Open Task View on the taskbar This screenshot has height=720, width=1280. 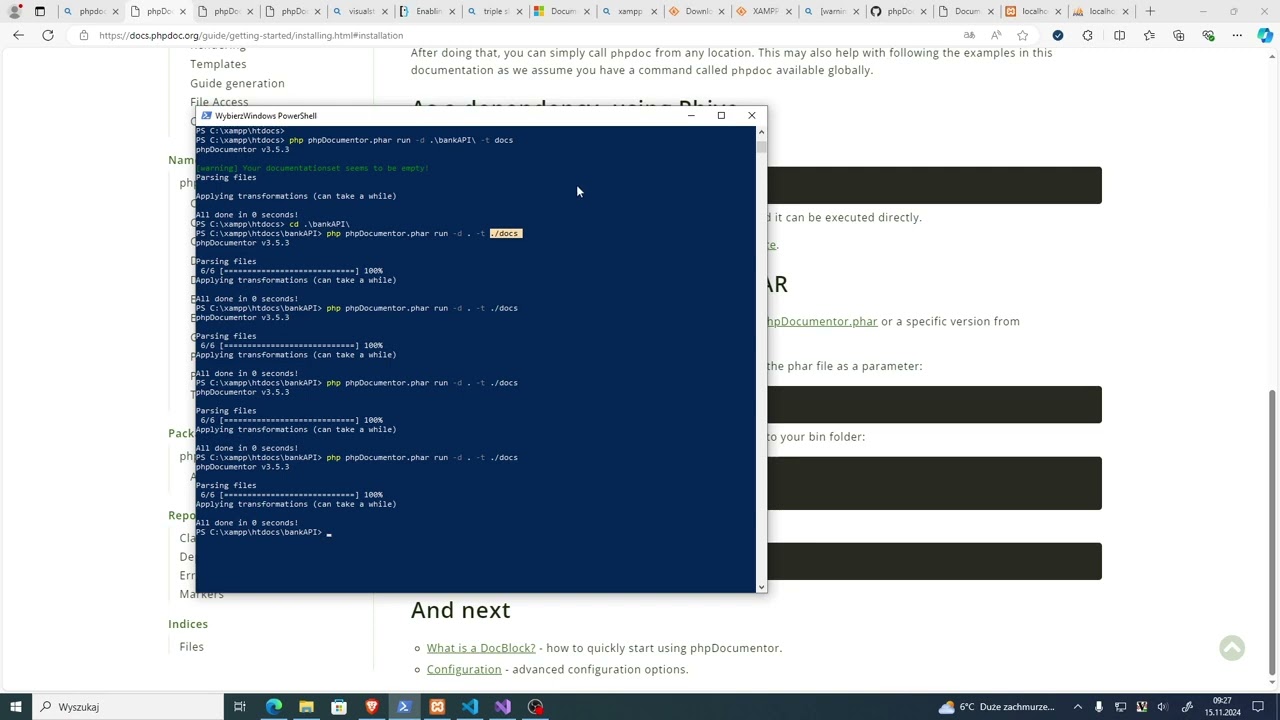tap(240, 707)
